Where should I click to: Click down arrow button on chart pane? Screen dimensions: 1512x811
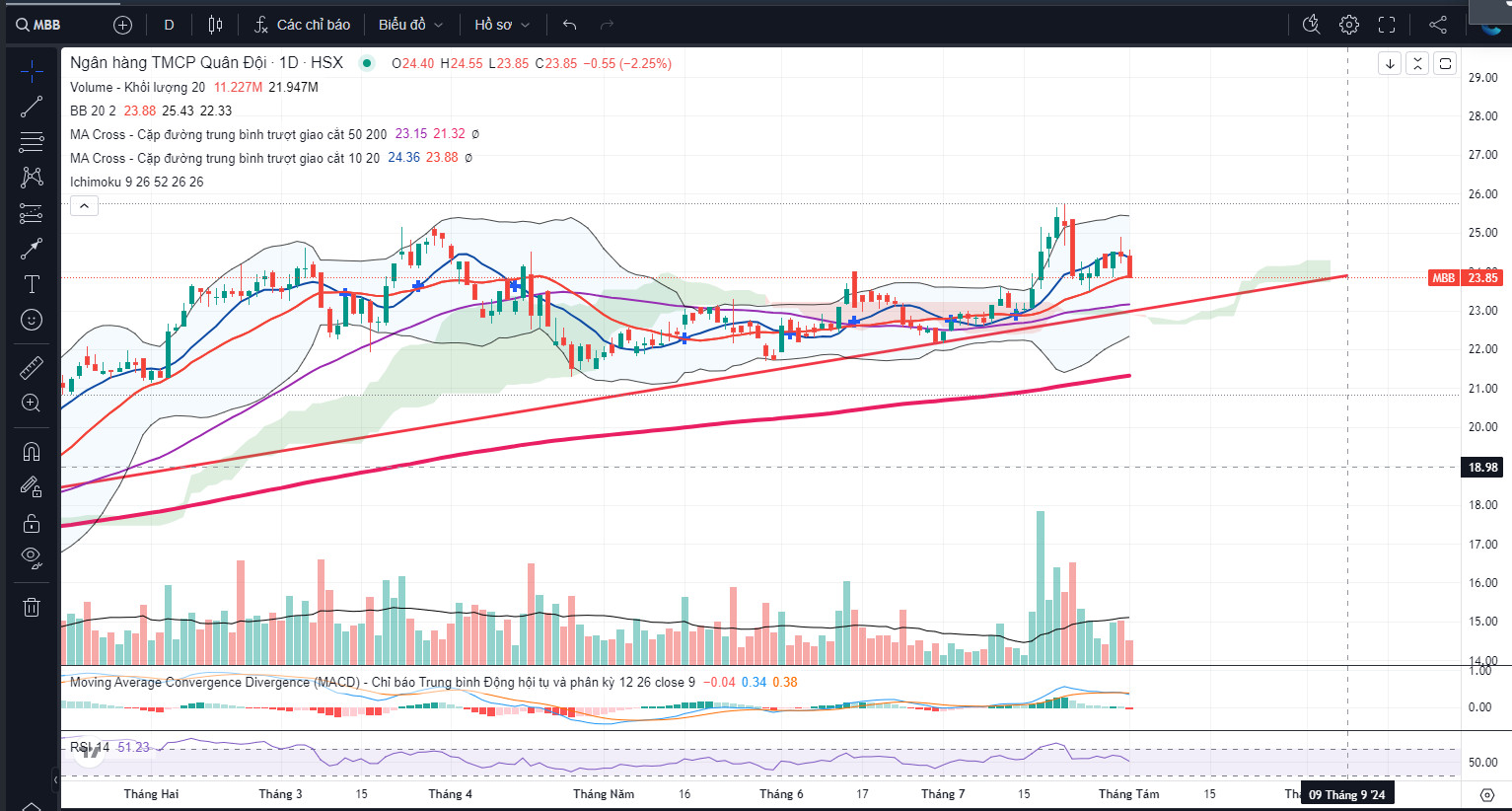1390,63
